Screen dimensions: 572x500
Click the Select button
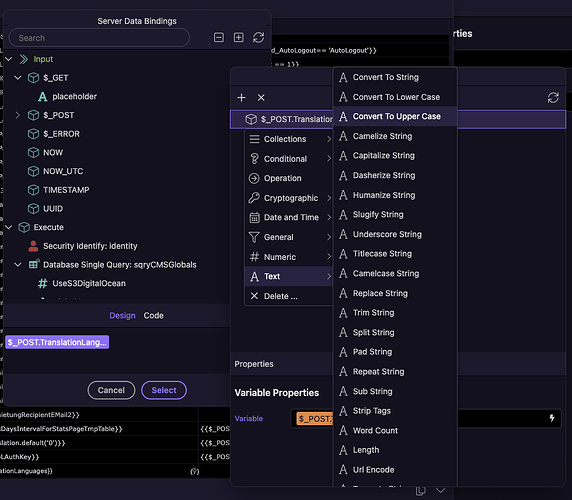click(x=164, y=390)
